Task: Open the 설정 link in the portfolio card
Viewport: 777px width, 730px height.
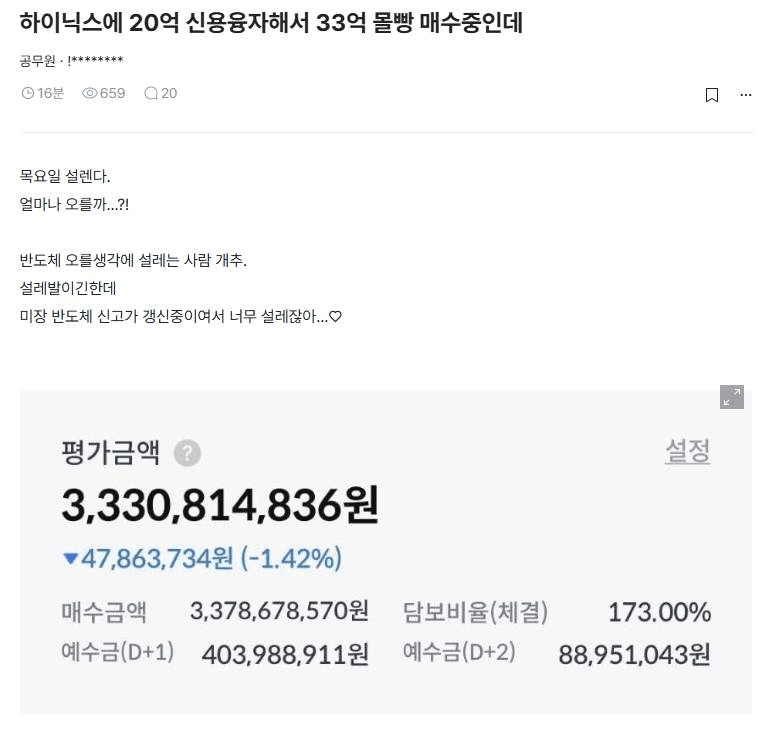Action: point(687,451)
